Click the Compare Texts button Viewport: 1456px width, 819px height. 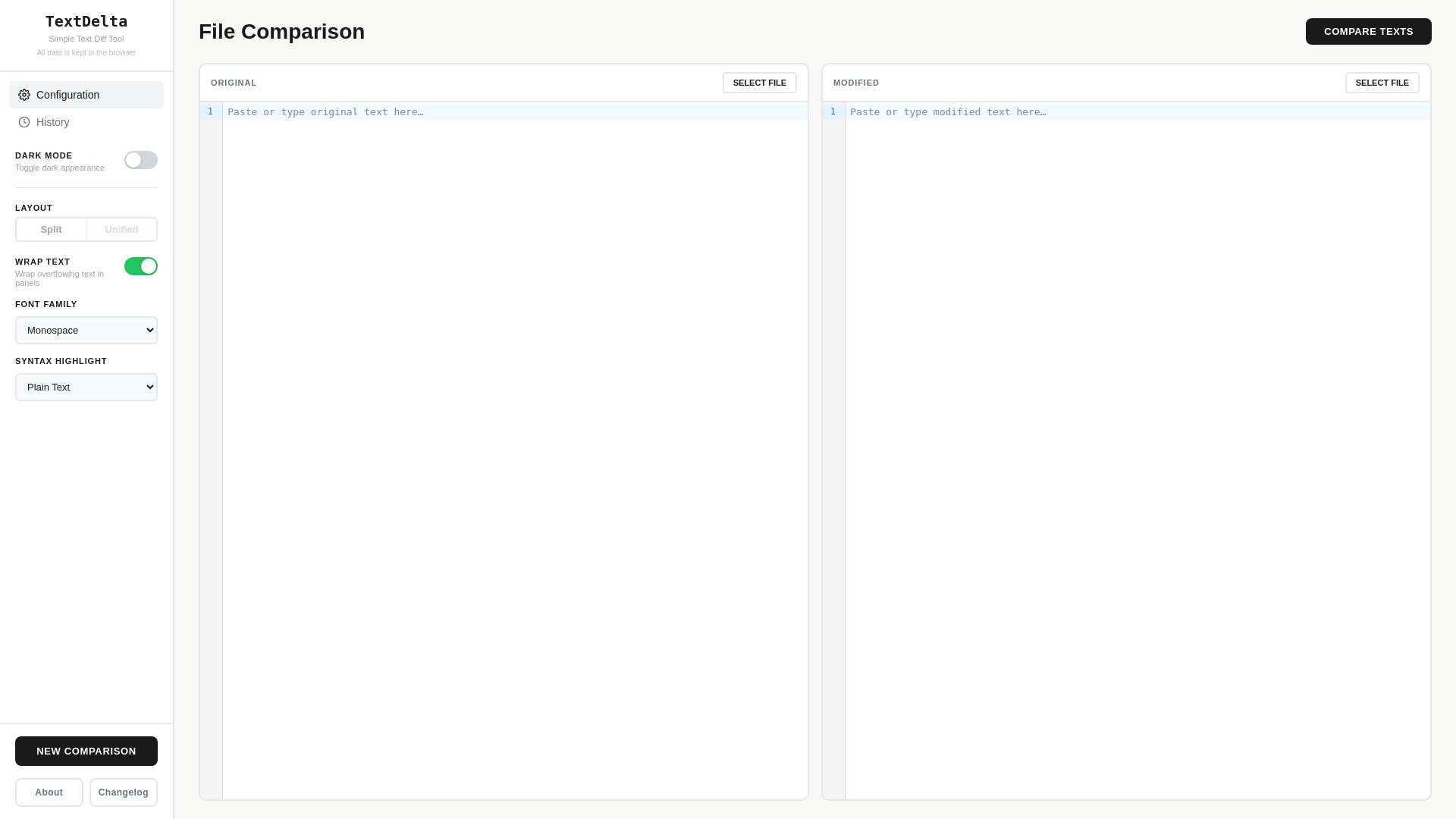point(1369,32)
